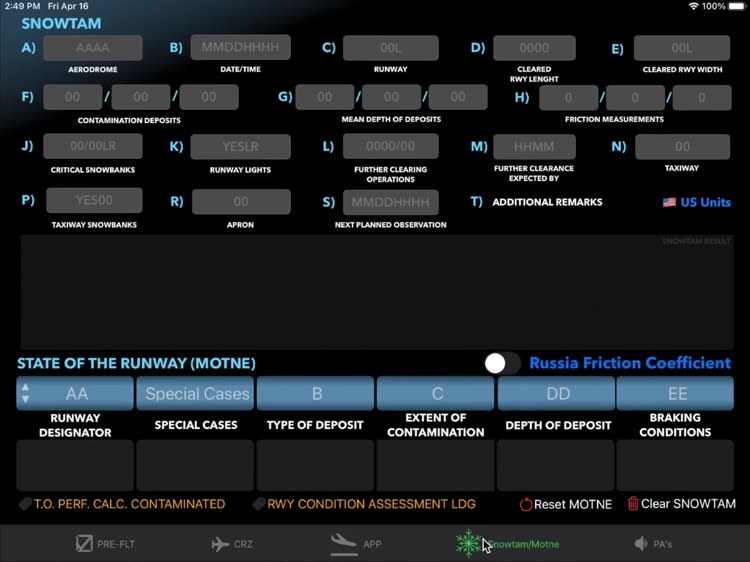The image size is (750, 562).
Task: Switch to the CRZ tab
Action: click(232, 544)
